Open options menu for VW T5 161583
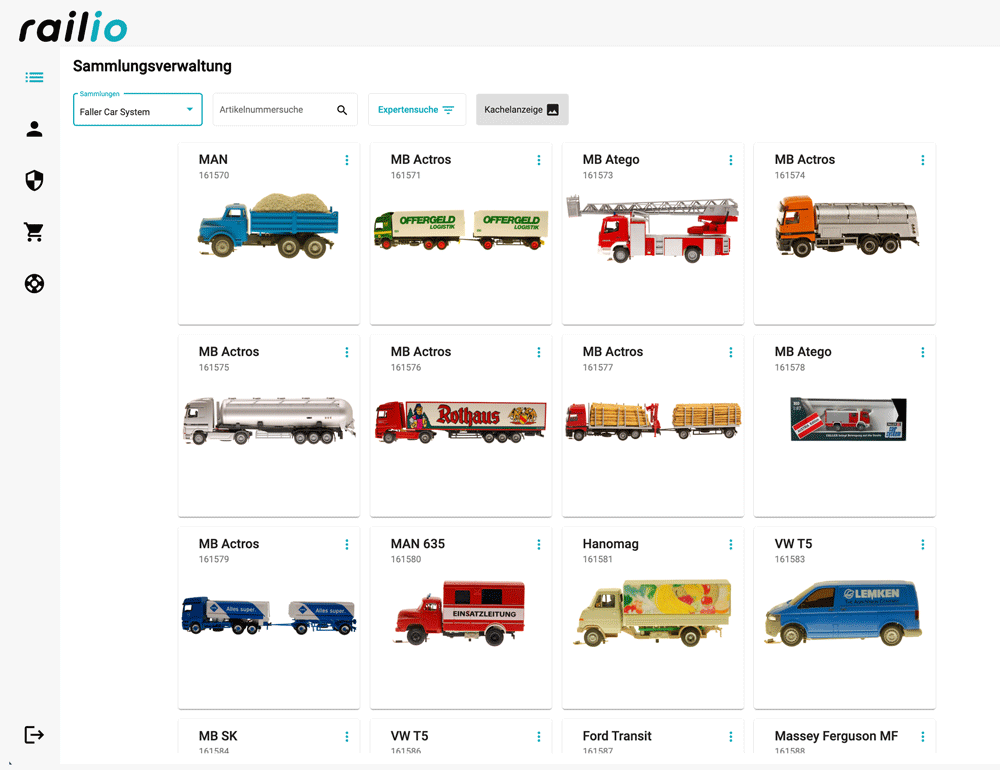1000x770 pixels. click(923, 544)
